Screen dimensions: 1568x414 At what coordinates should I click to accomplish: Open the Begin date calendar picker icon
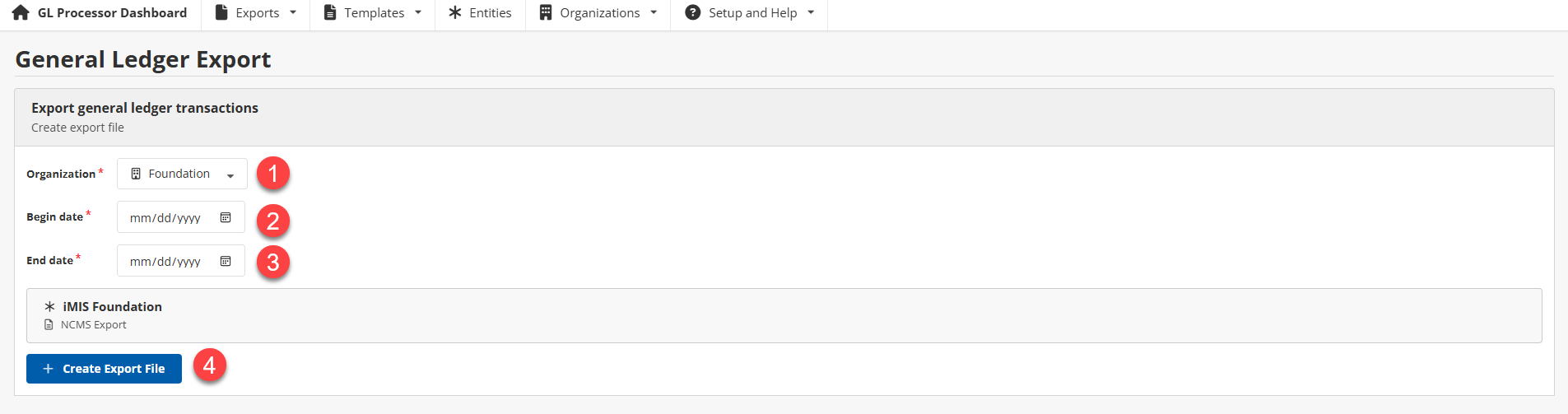226,218
